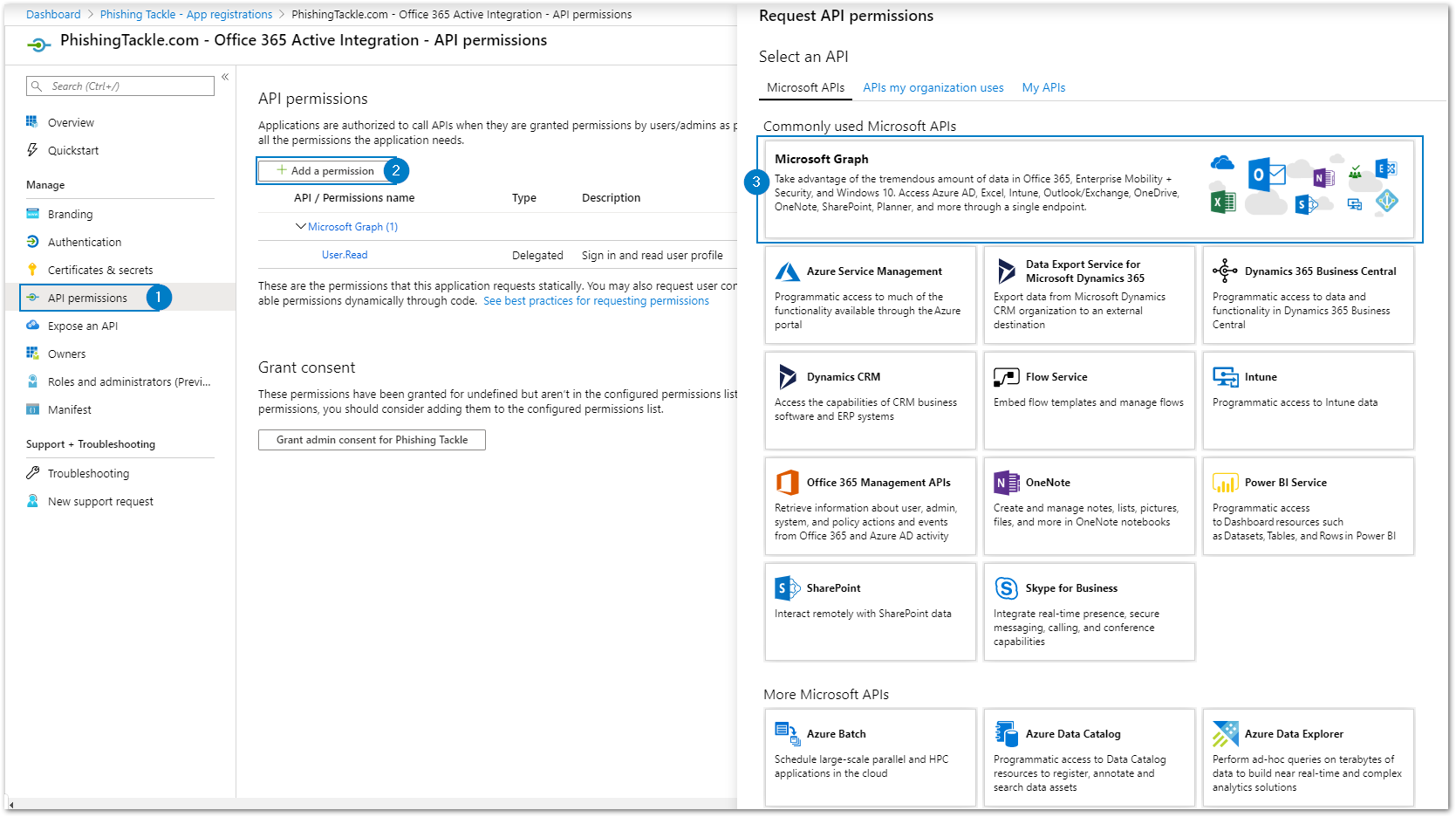1456x817 pixels.
Task: Select the Dynamics CRM API tile icon
Action: pyautogui.click(x=788, y=377)
